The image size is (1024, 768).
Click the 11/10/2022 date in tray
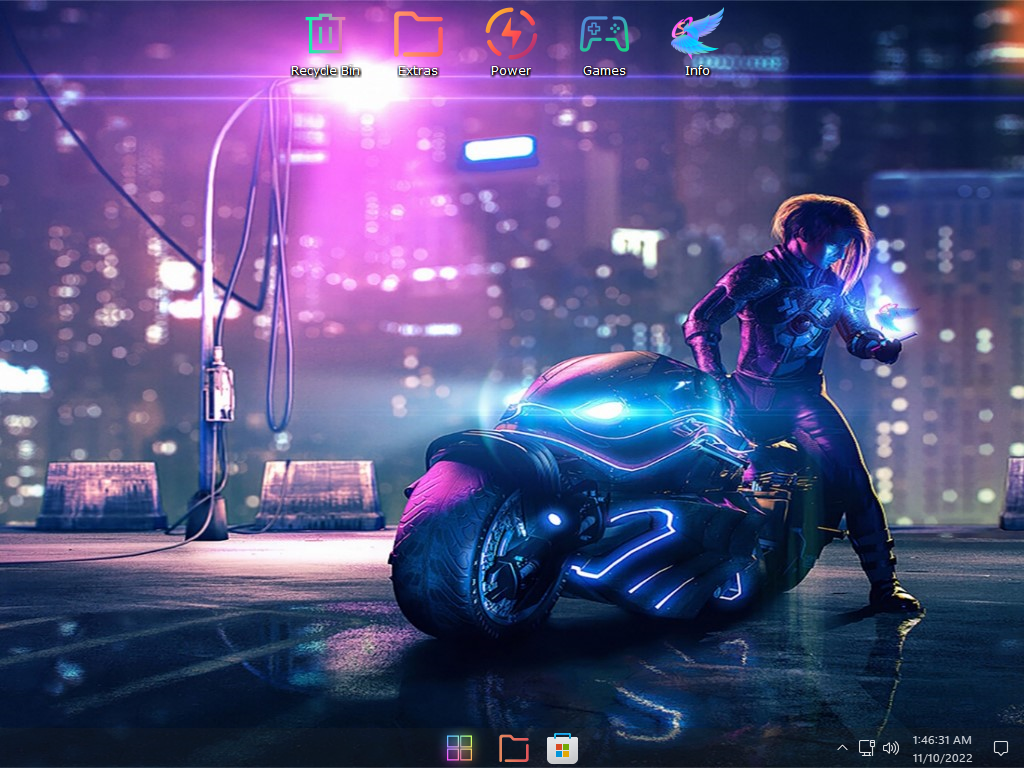pyautogui.click(x=942, y=758)
